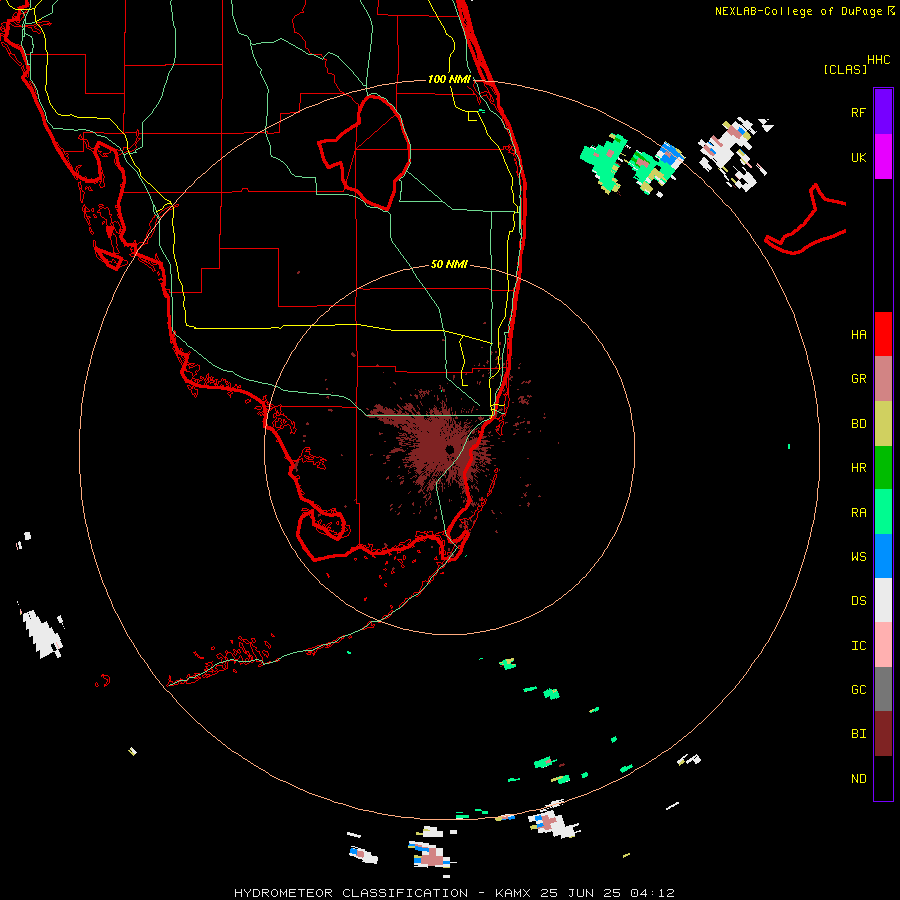The image size is (900, 900).
Task: Click the BD legend label
Action: click(858, 424)
